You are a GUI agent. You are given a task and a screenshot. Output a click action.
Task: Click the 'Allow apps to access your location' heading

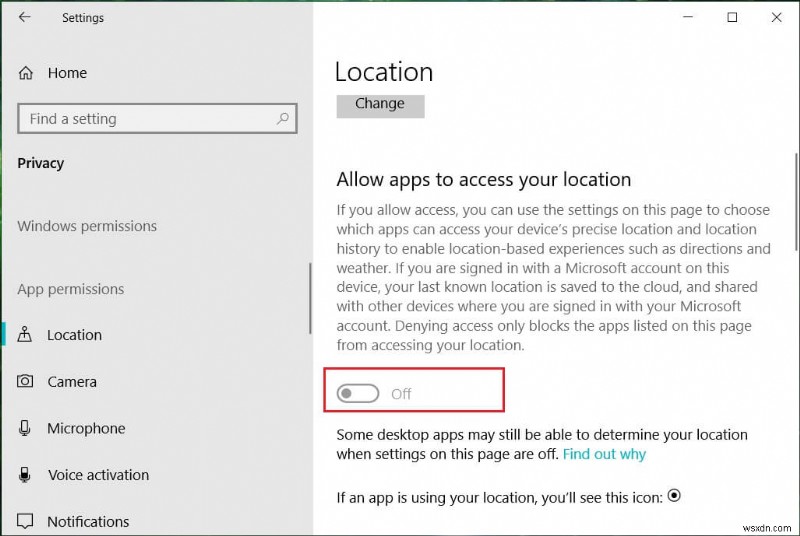coord(484,180)
